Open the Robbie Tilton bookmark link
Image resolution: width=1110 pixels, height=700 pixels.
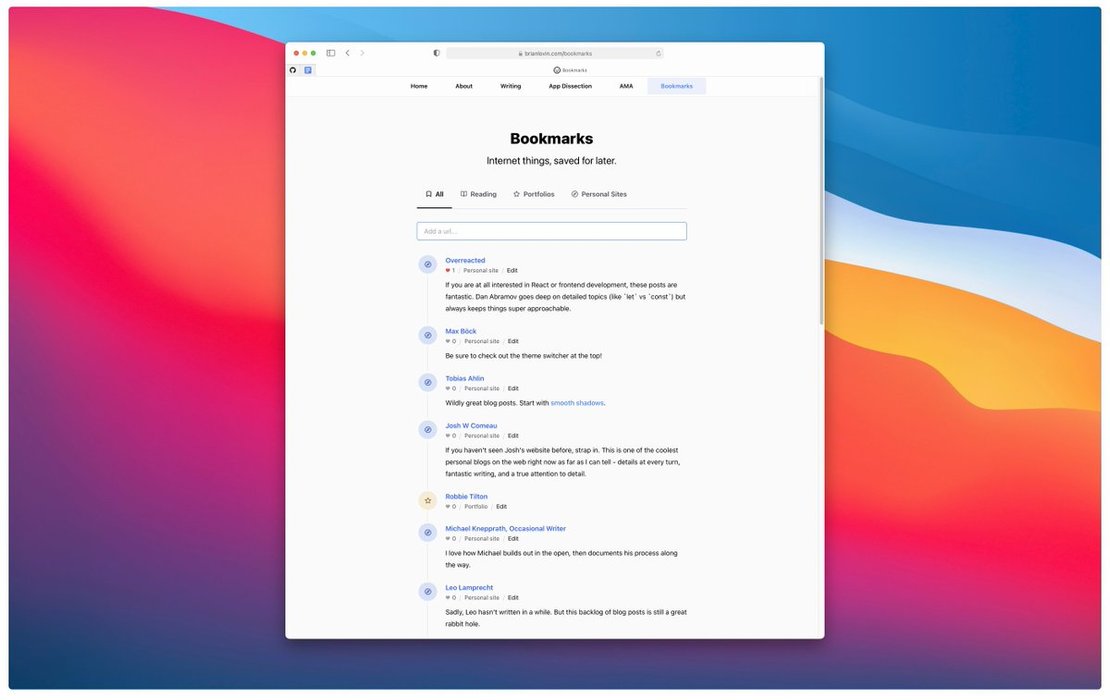pos(467,497)
